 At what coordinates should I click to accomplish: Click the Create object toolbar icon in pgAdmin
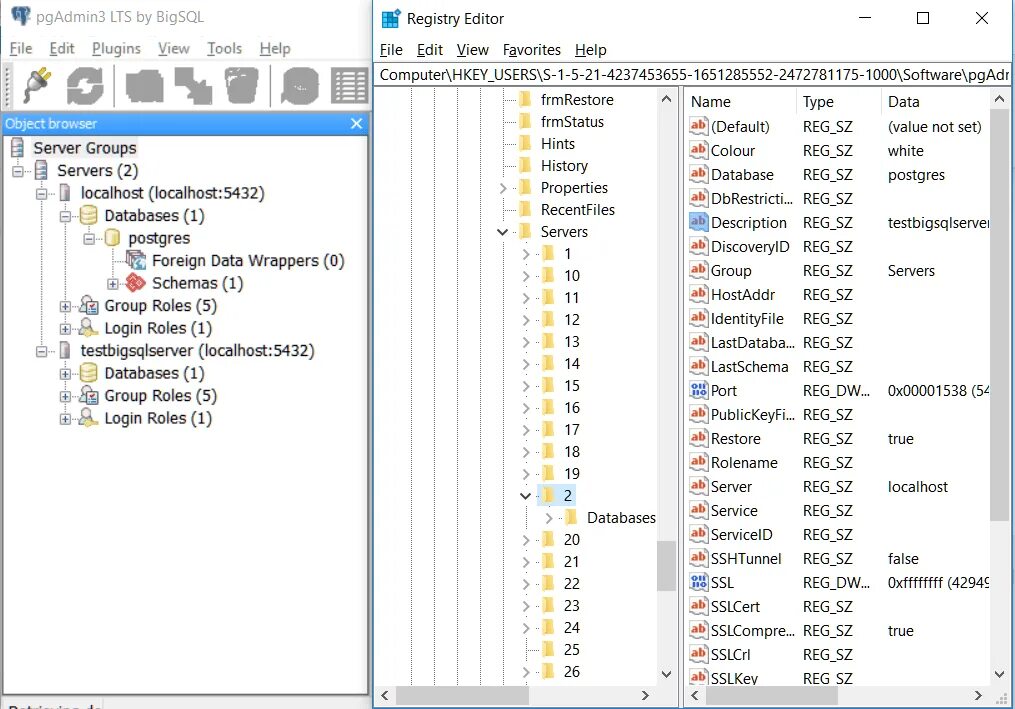(x=192, y=85)
